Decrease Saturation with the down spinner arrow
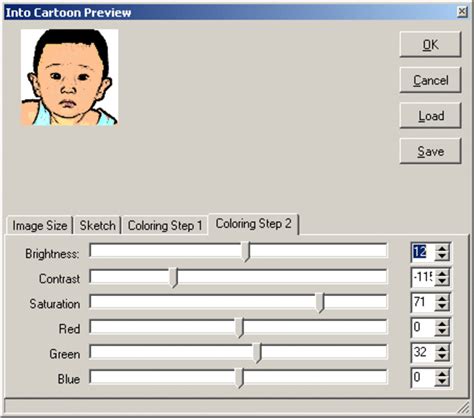 [442, 307]
